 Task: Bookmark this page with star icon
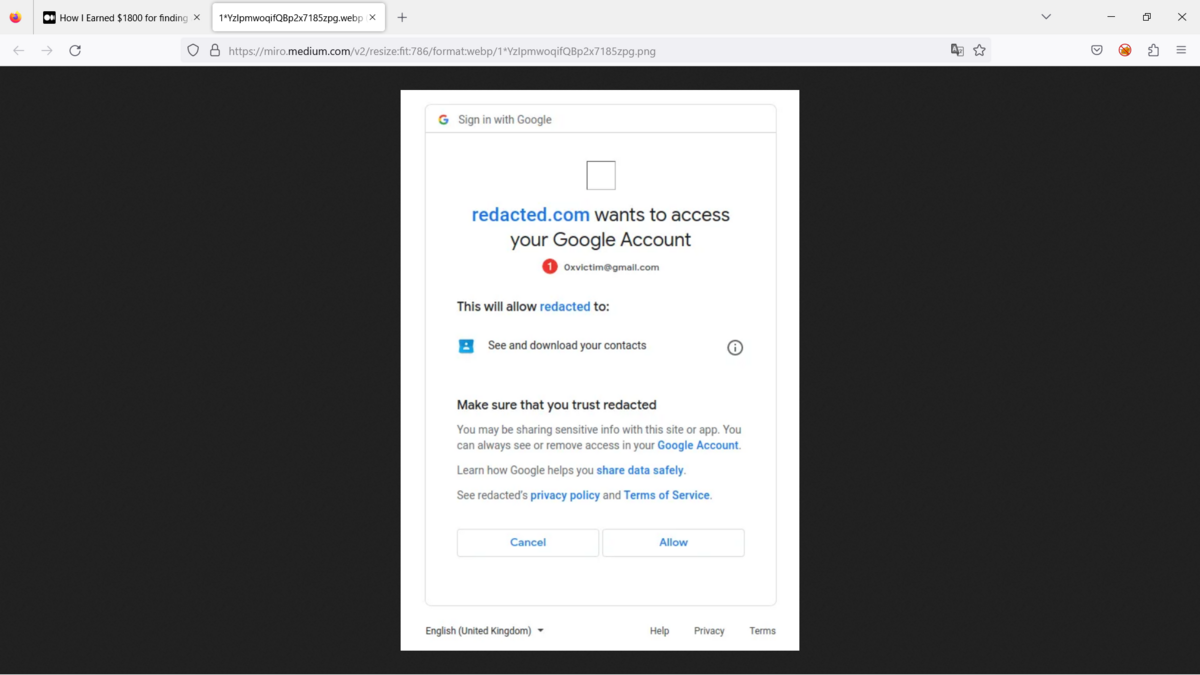coord(979,50)
